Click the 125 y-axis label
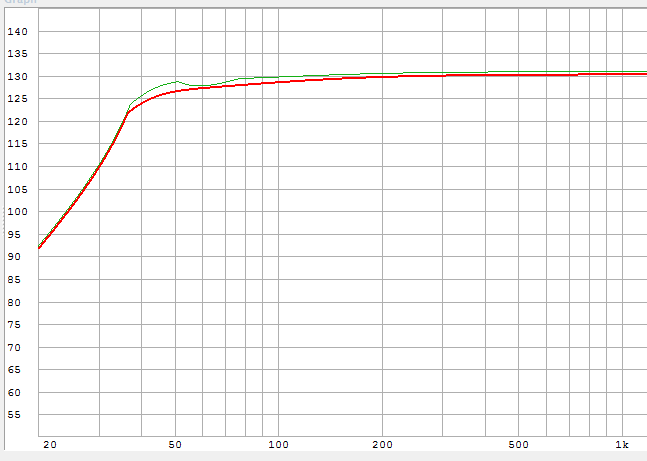Image resolution: width=647 pixels, height=461 pixels. coord(17,99)
